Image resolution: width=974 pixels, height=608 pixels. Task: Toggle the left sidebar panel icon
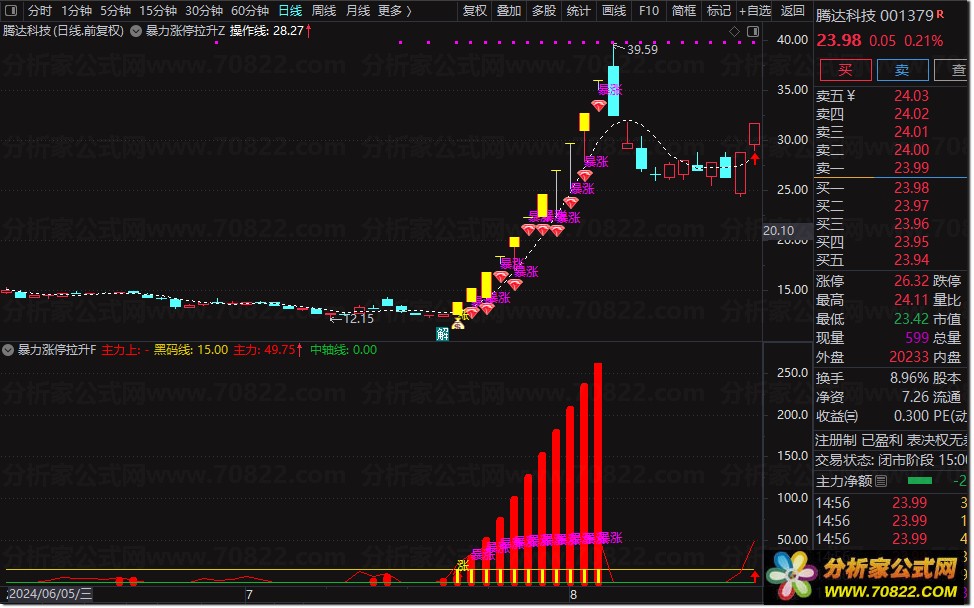coord(11,11)
